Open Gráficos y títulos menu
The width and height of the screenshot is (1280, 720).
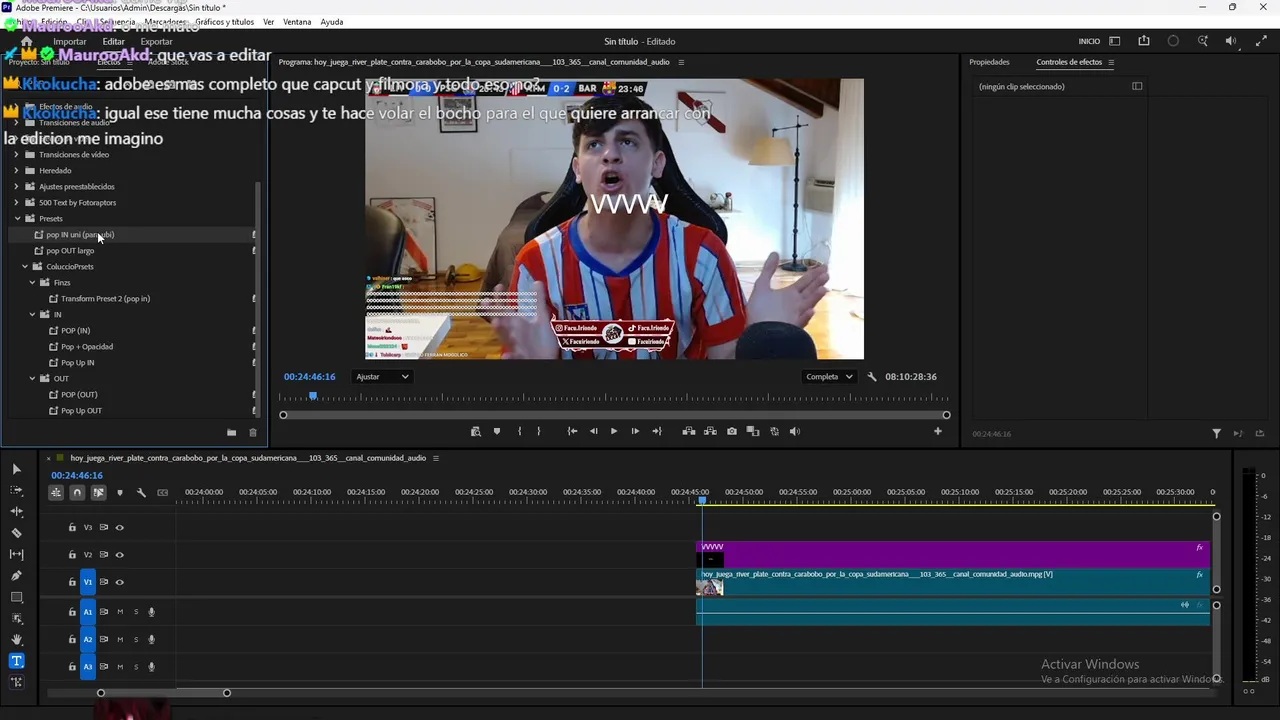[225, 22]
